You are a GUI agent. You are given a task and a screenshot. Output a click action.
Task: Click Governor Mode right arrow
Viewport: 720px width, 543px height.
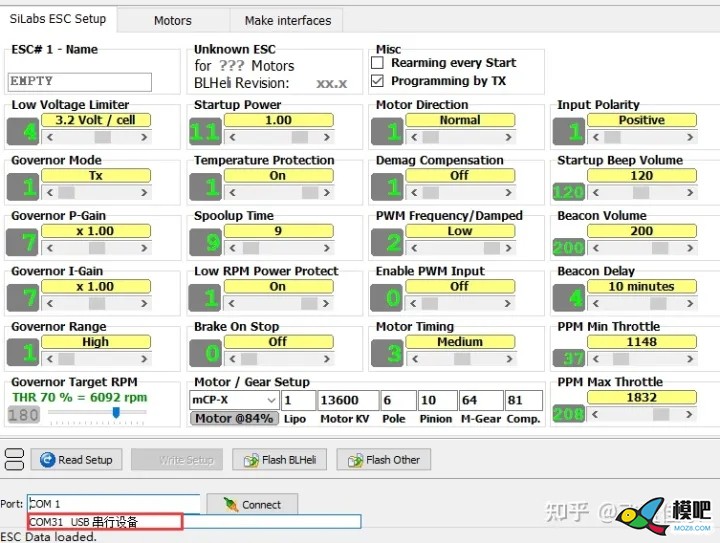144,192
